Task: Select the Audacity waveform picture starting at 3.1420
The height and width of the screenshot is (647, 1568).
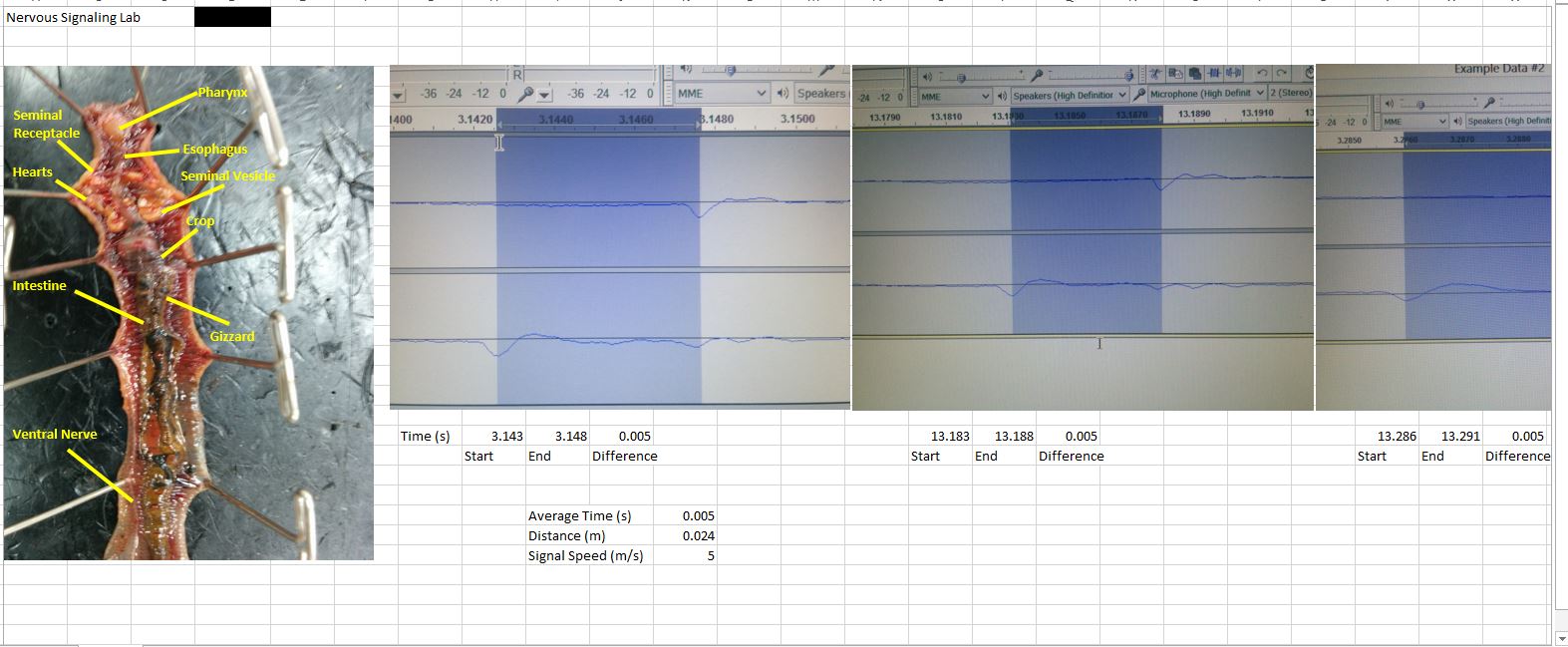Action: (x=620, y=237)
